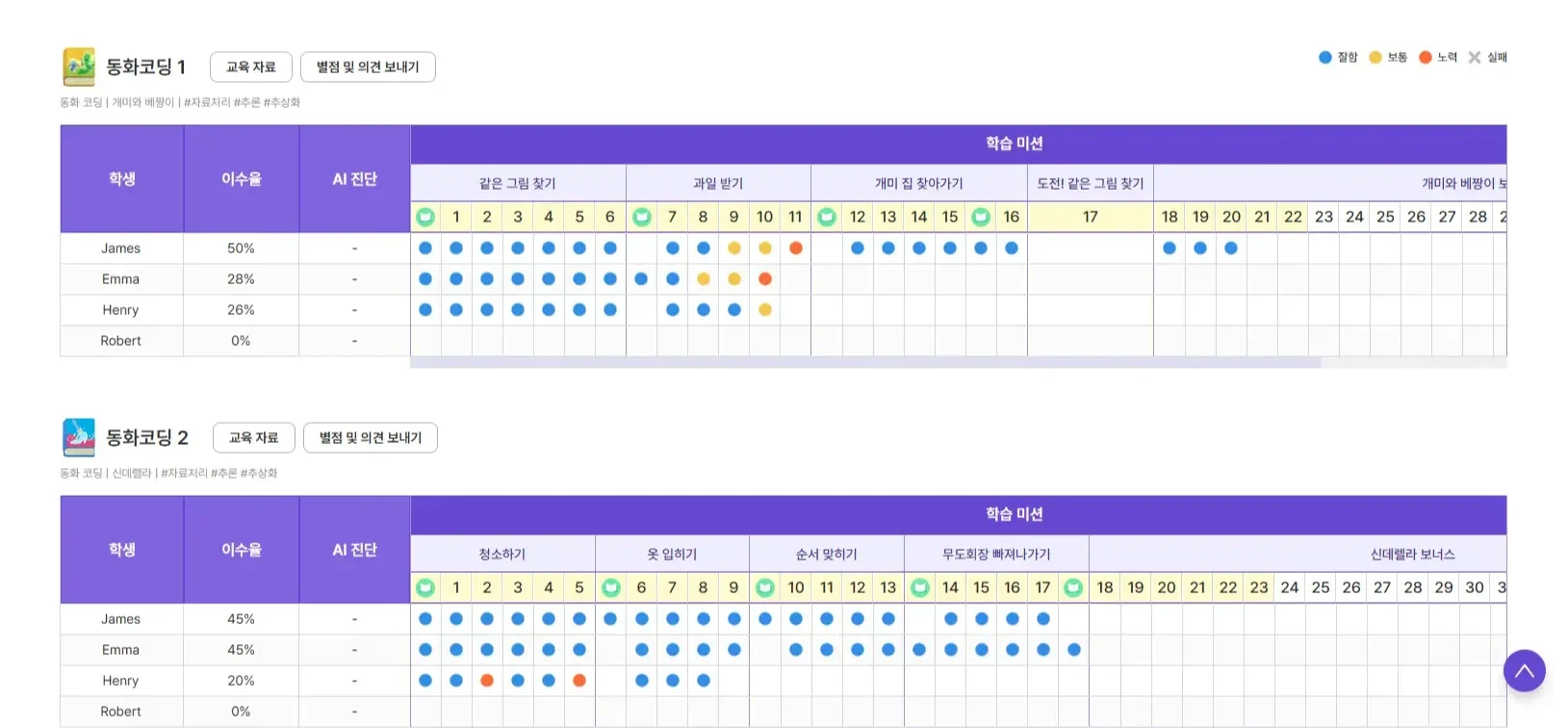Image resolution: width=1568 pixels, height=728 pixels.
Task: Click the scroll-to-top arrow button
Action: 1524,671
